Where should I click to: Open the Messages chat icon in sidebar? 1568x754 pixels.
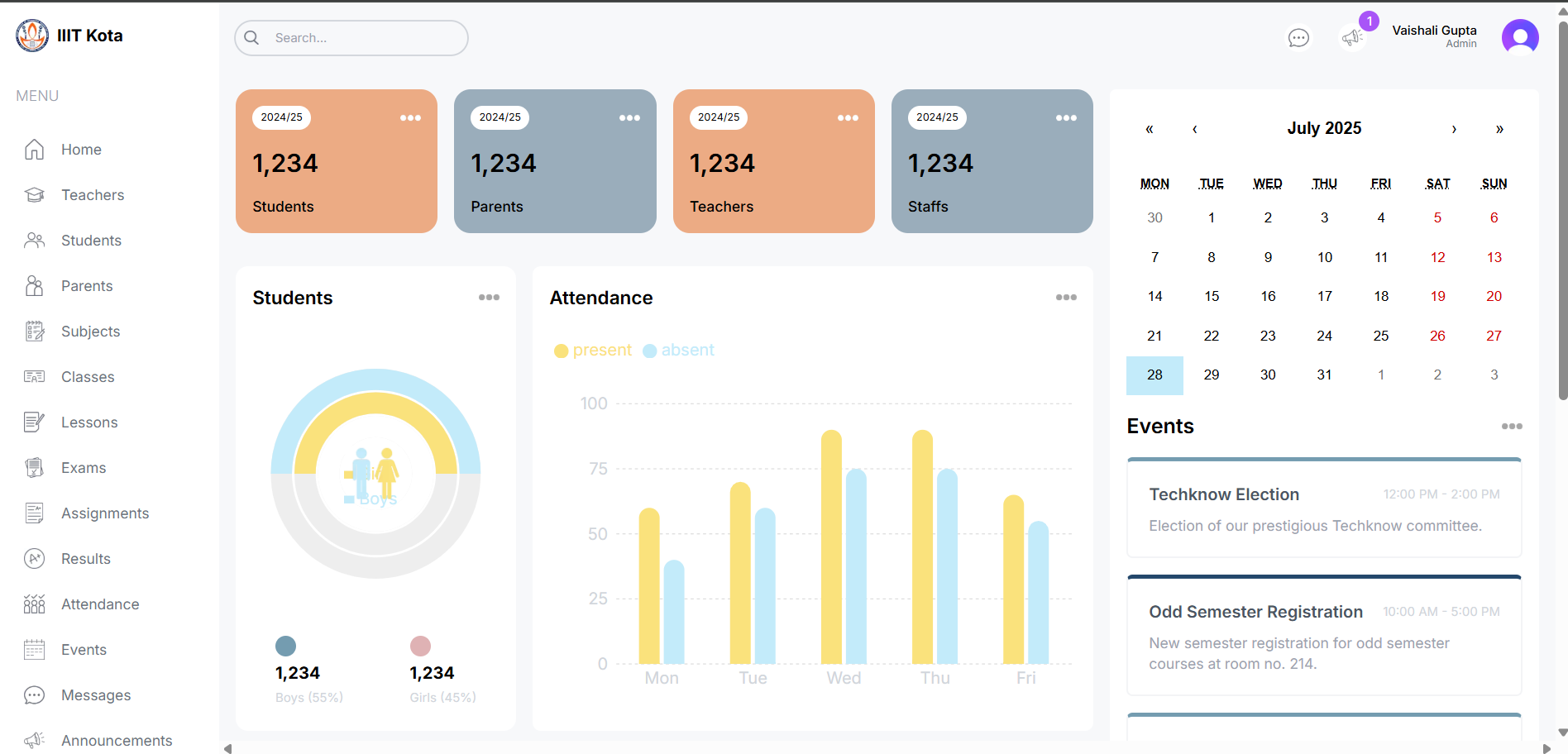(x=34, y=694)
